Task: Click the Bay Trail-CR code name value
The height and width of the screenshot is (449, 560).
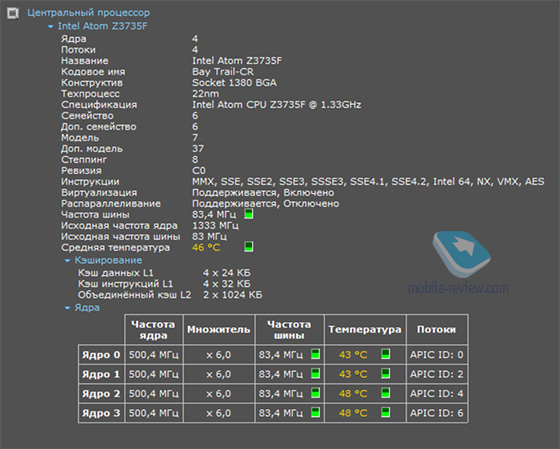Action: tap(223, 72)
